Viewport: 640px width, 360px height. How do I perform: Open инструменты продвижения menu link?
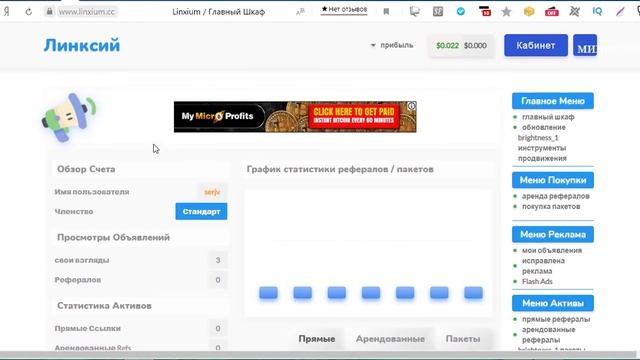[x=542, y=153]
